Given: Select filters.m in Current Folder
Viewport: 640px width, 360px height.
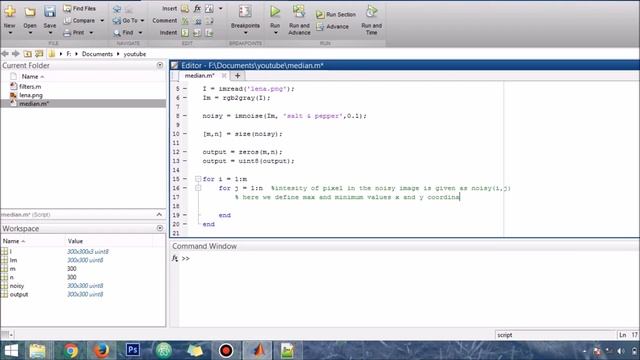Looking at the screenshot, I should [30, 87].
